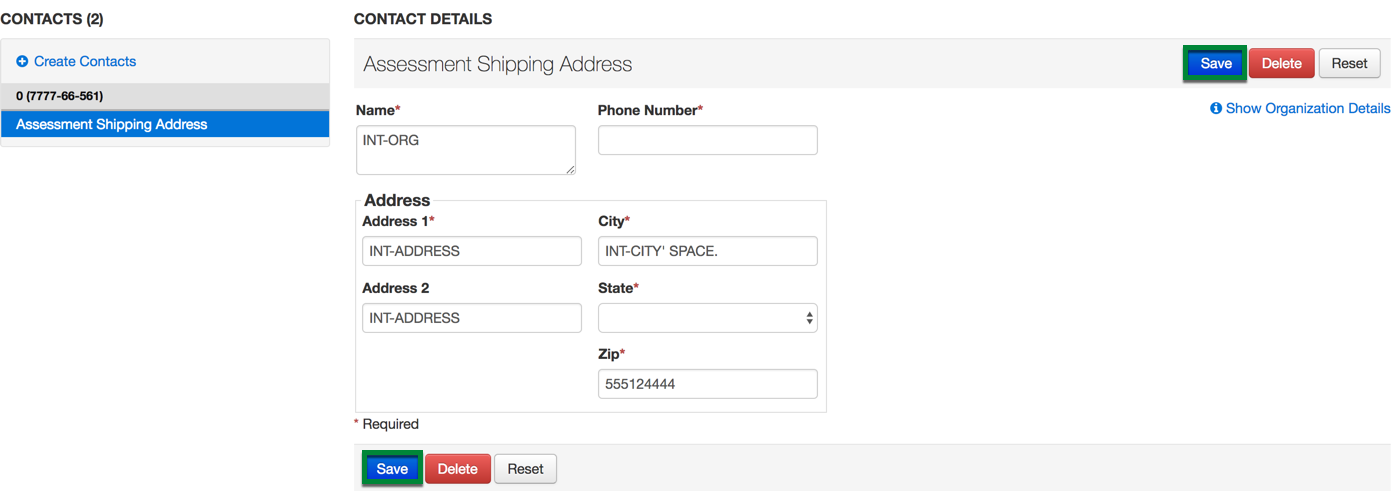
Task: Focus the City input field
Action: tap(707, 251)
